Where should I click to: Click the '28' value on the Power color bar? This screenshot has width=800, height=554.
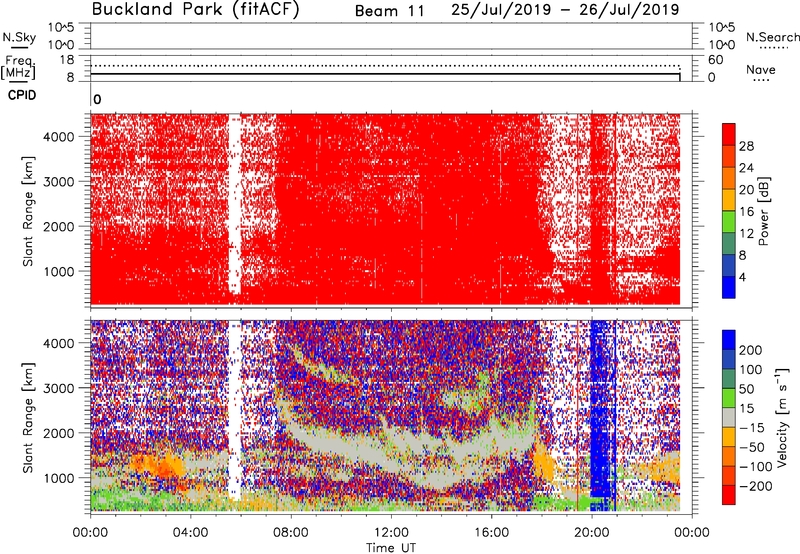746,146
